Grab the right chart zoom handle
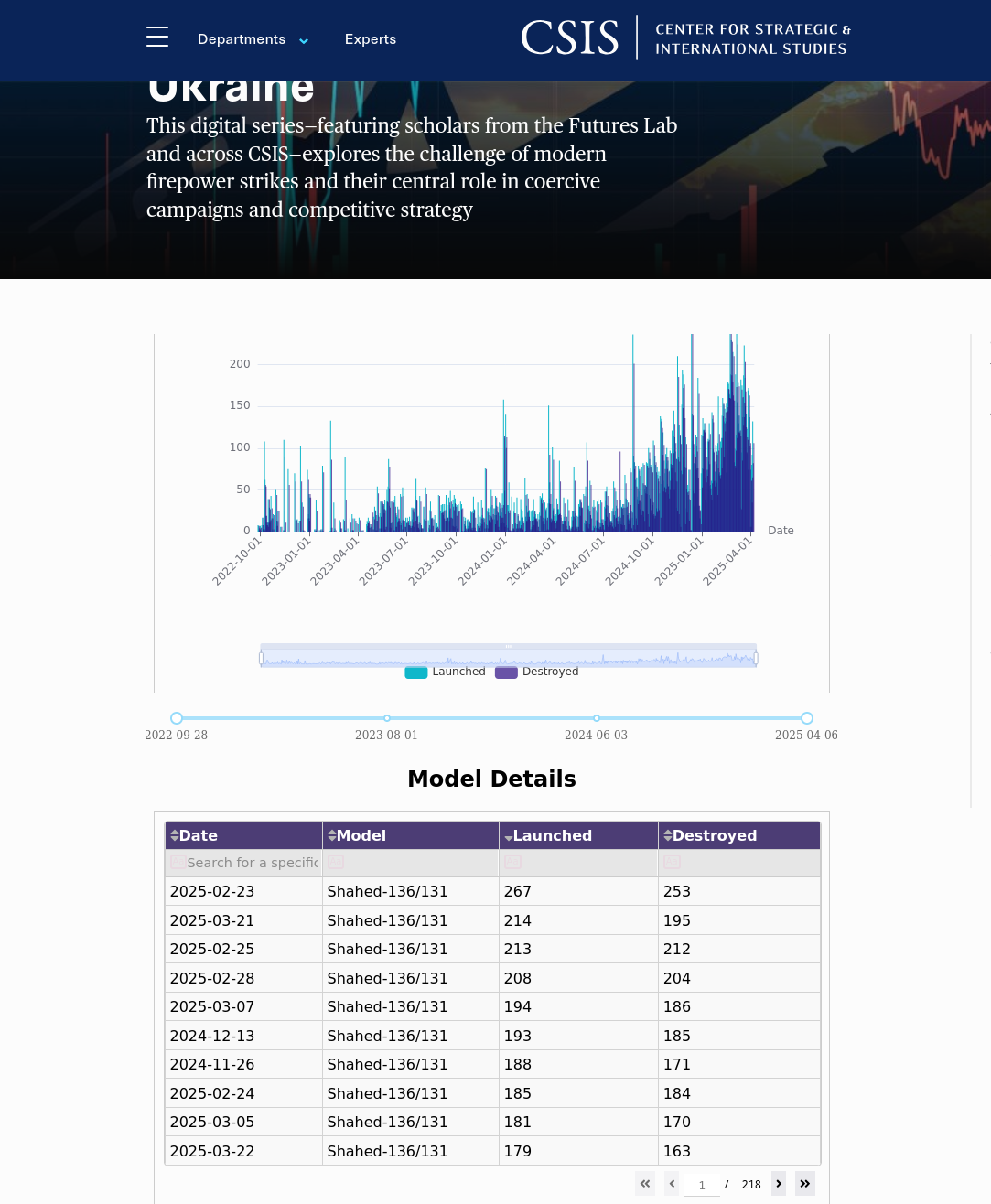991x1204 pixels. click(x=756, y=658)
